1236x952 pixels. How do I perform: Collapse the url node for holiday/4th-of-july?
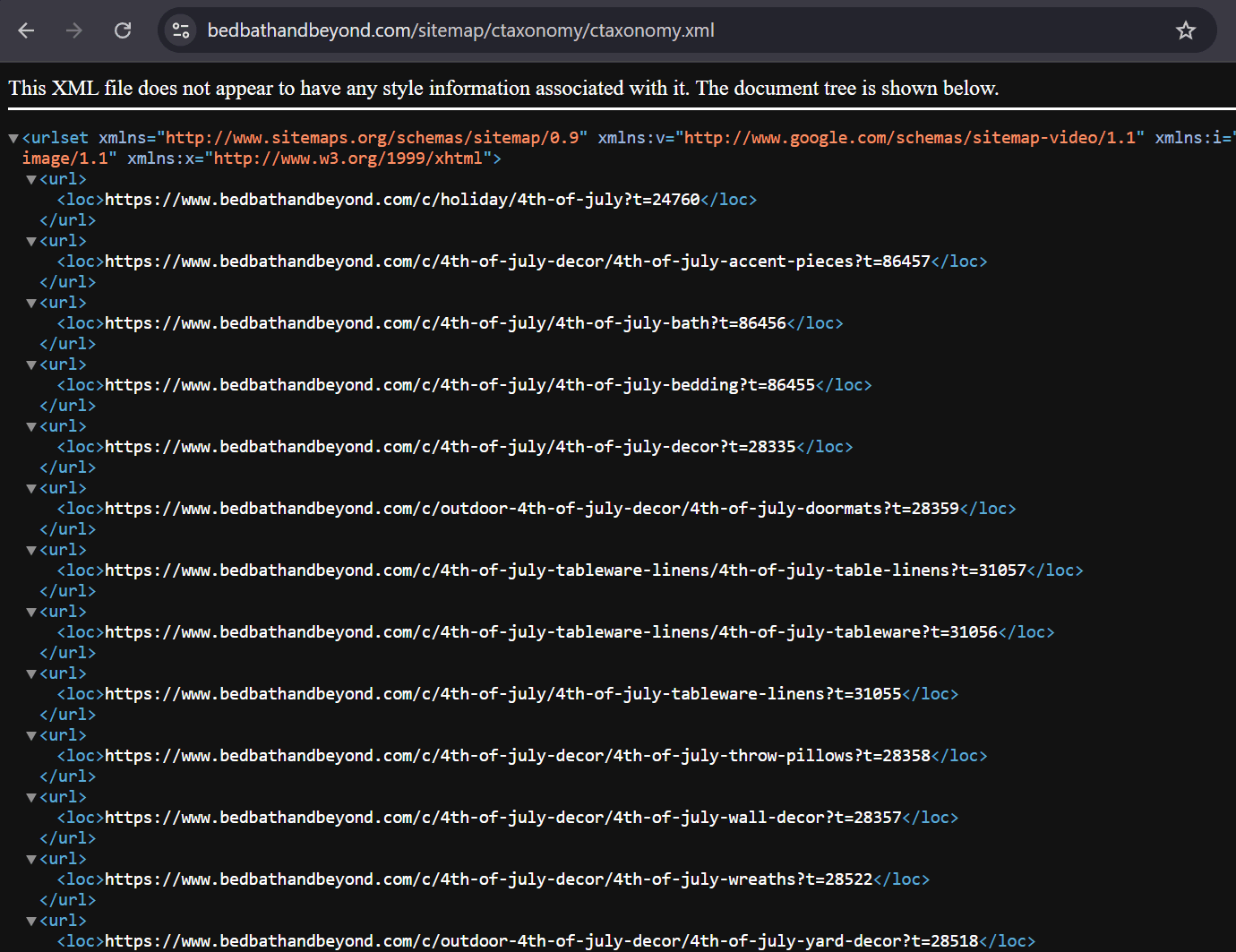pyautogui.click(x=31, y=180)
